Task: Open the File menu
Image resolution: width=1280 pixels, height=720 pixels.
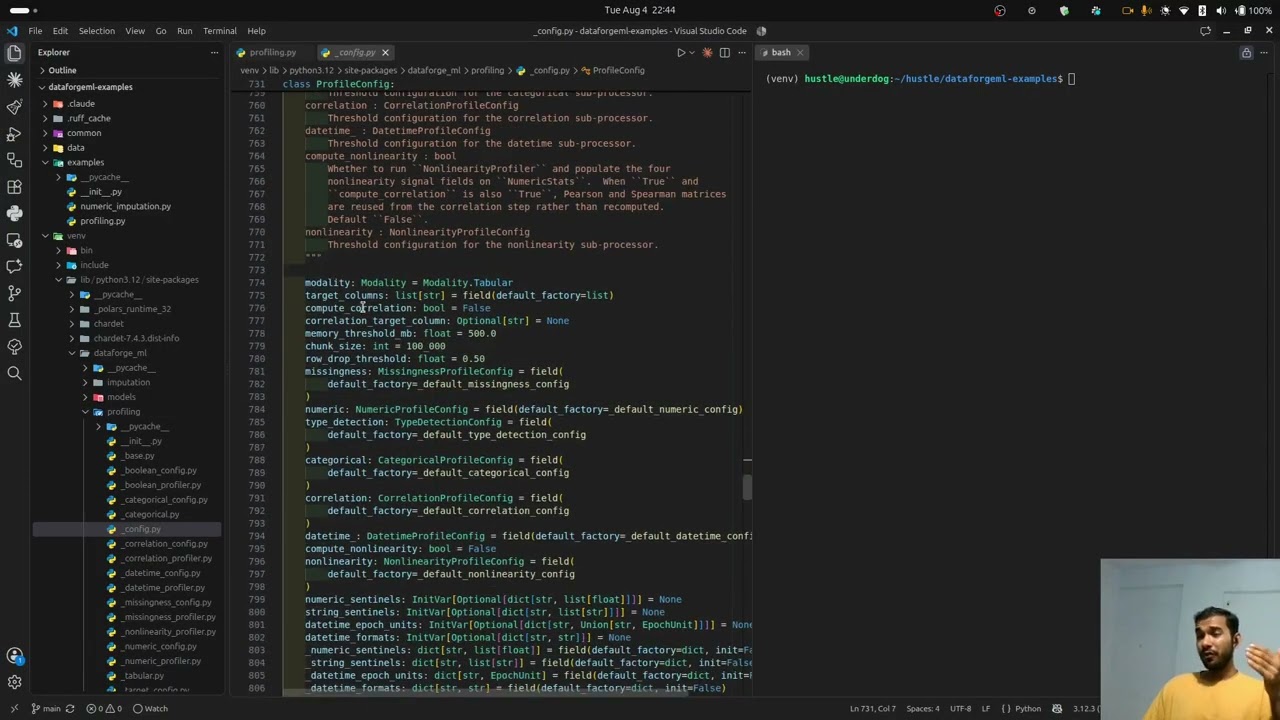Action: (35, 31)
